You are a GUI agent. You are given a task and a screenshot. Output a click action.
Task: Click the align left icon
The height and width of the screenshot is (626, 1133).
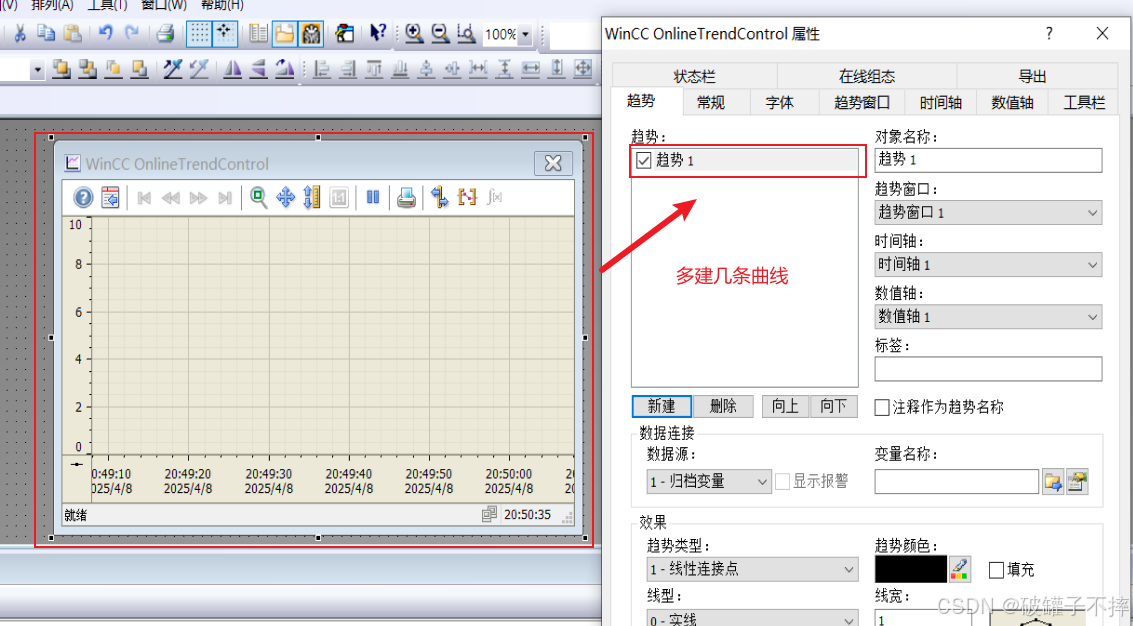click(x=322, y=69)
